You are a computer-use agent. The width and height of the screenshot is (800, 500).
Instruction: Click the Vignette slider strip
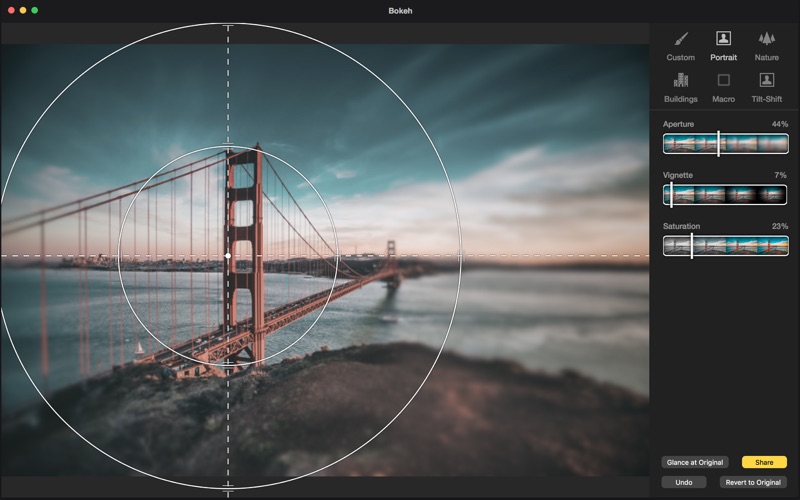pos(740,194)
